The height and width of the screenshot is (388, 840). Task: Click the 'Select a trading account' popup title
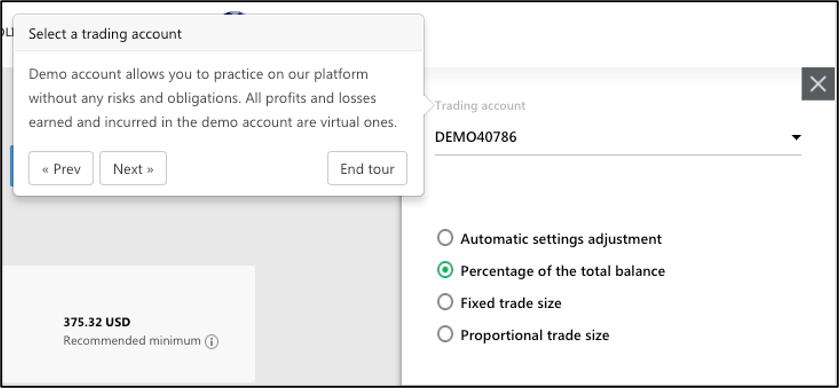[x=105, y=34]
